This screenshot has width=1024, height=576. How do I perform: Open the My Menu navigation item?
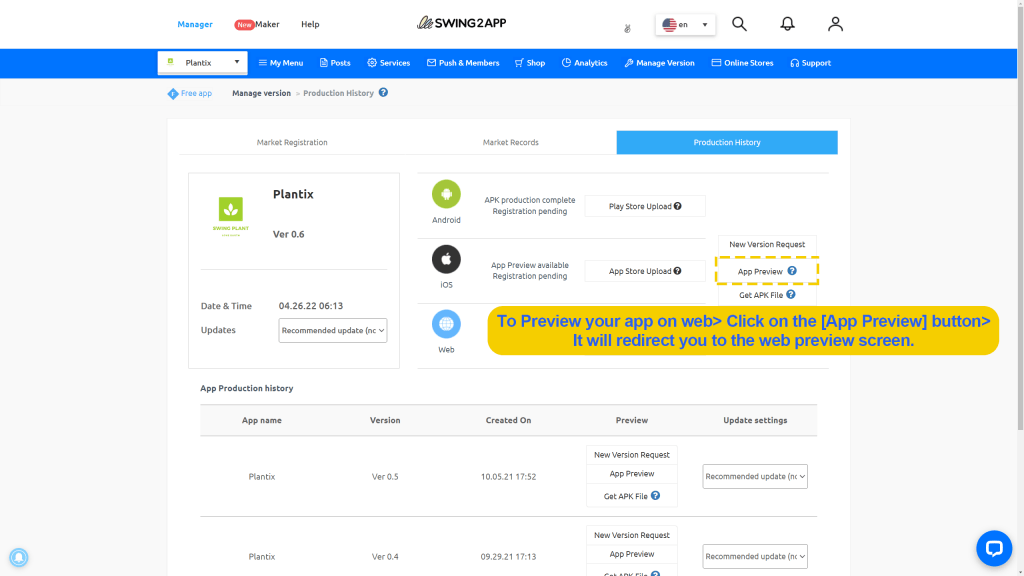pyautogui.click(x=281, y=63)
